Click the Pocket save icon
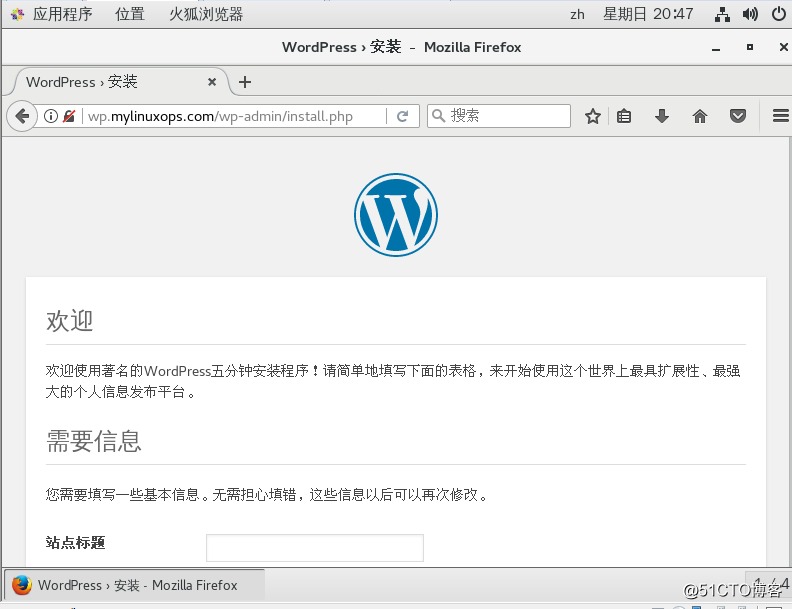 point(738,116)
